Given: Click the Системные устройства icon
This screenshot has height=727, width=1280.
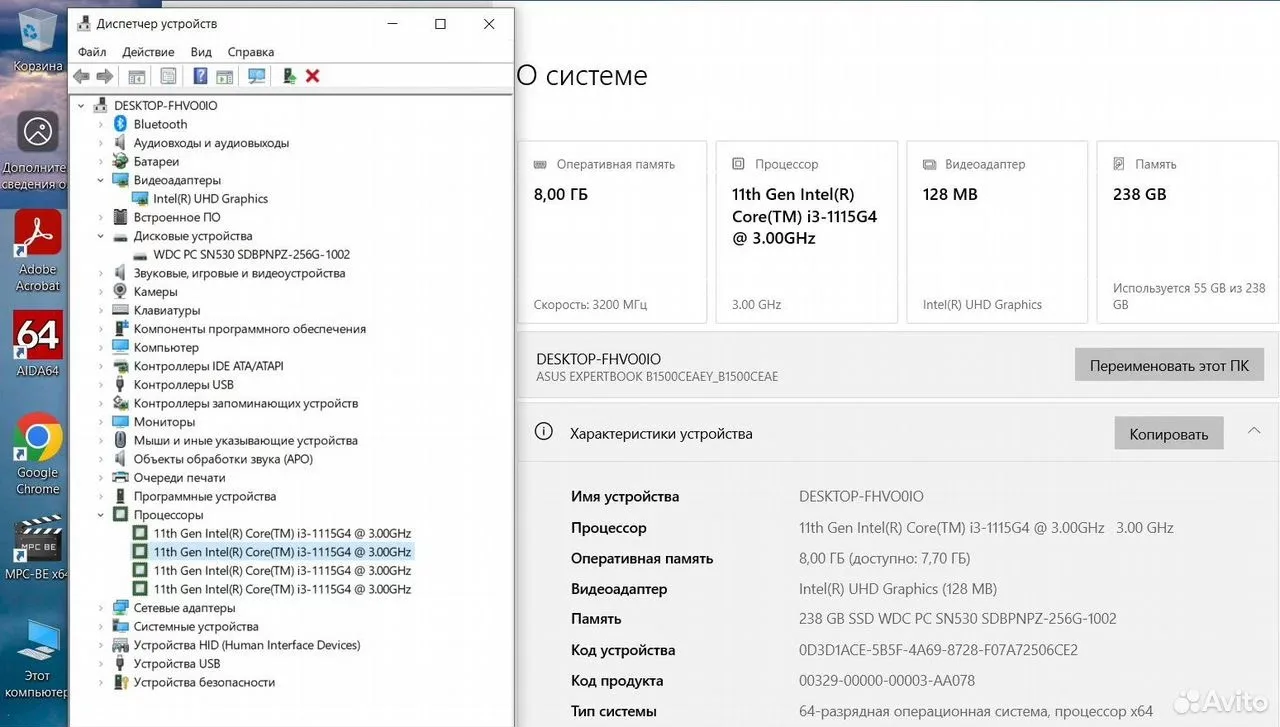Looking at the screenshot, I should 120,627.
